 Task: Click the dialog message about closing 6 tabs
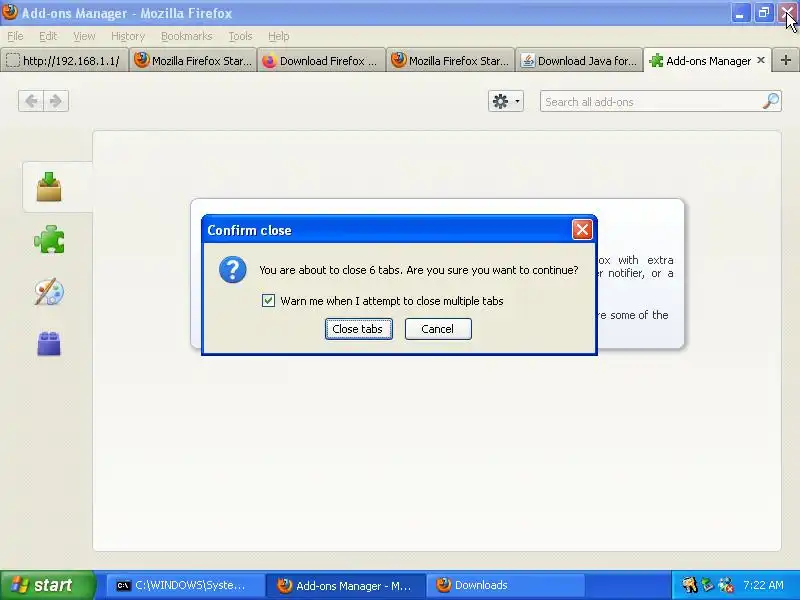click(418, 270)
